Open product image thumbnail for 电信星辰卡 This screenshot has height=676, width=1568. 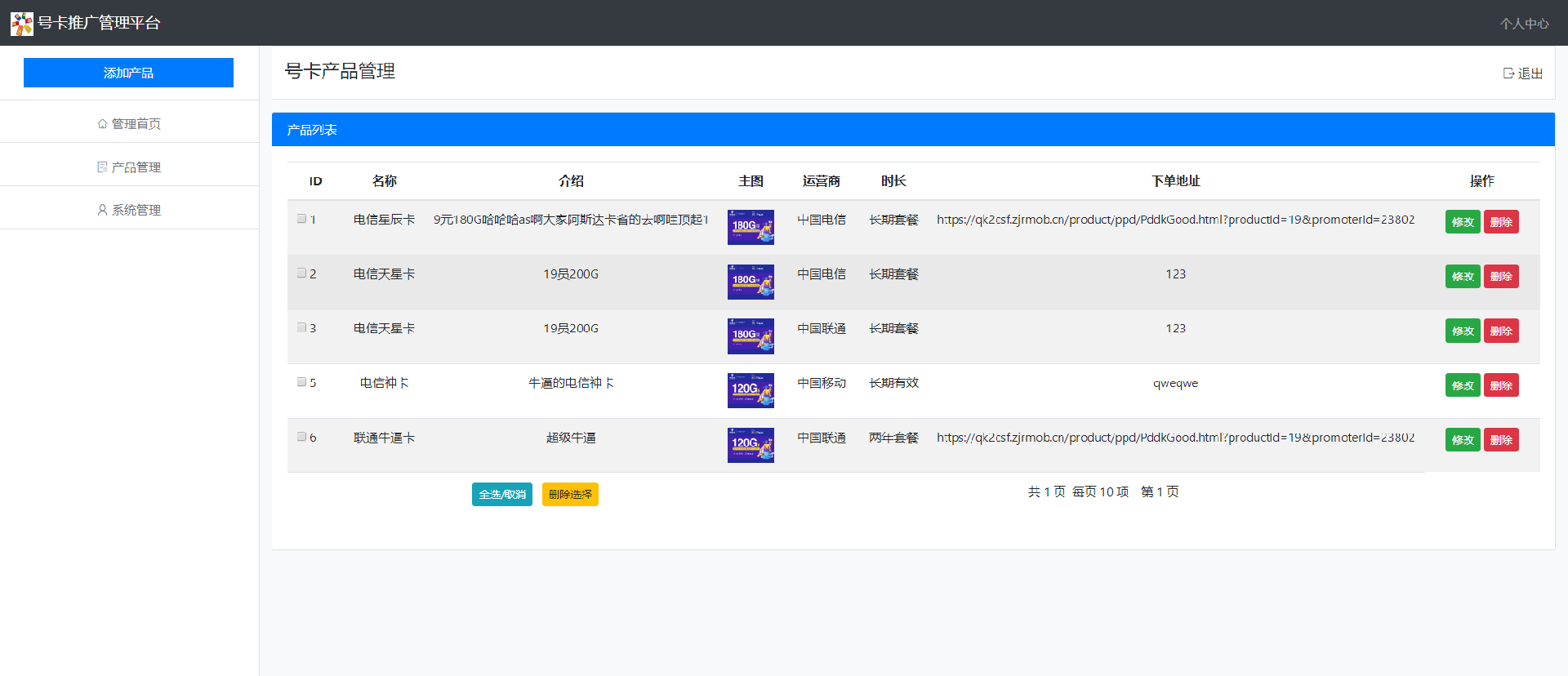[x=751, y=227]
